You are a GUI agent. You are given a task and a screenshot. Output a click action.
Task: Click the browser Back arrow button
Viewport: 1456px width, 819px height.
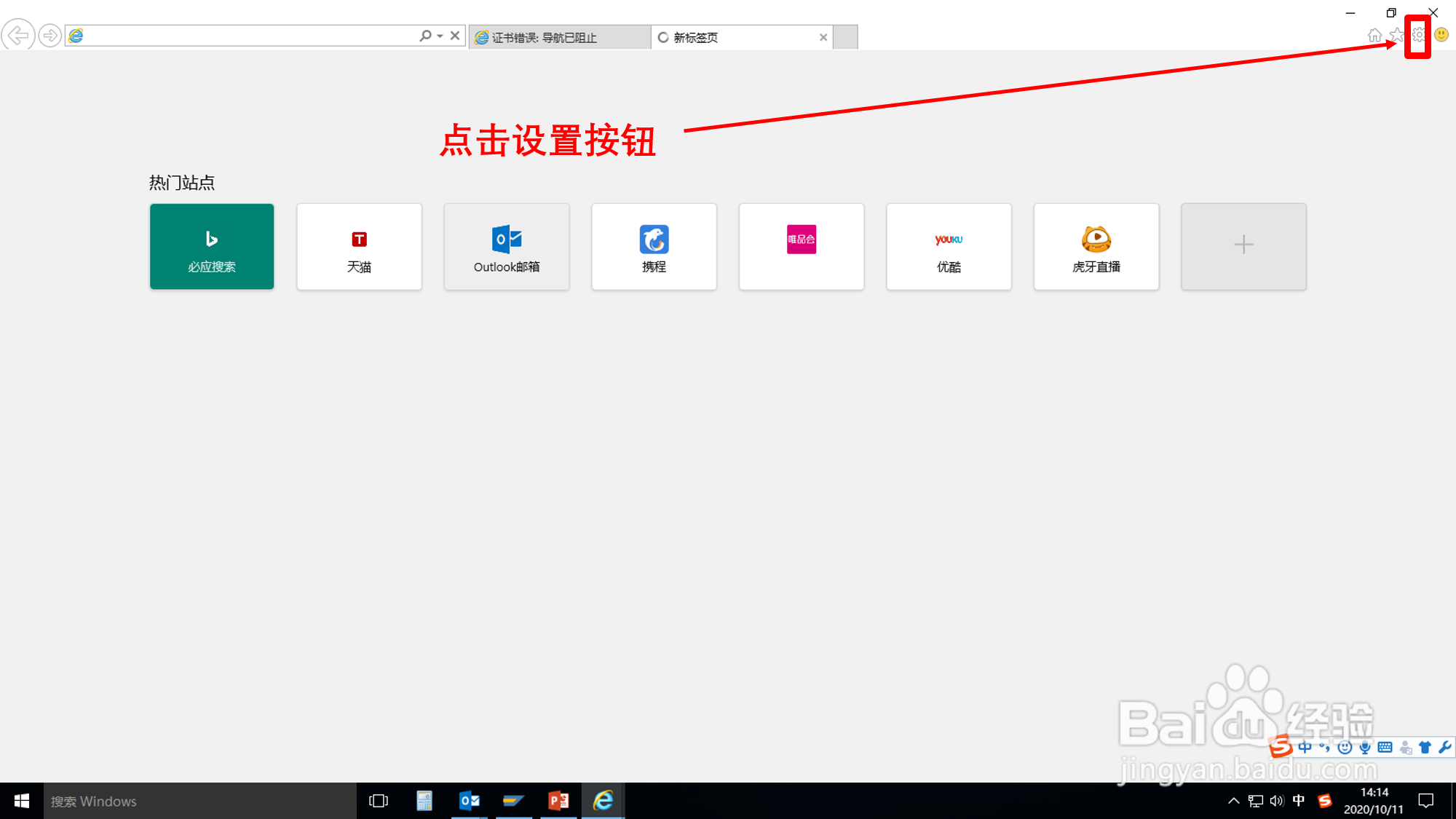[17, 35]
